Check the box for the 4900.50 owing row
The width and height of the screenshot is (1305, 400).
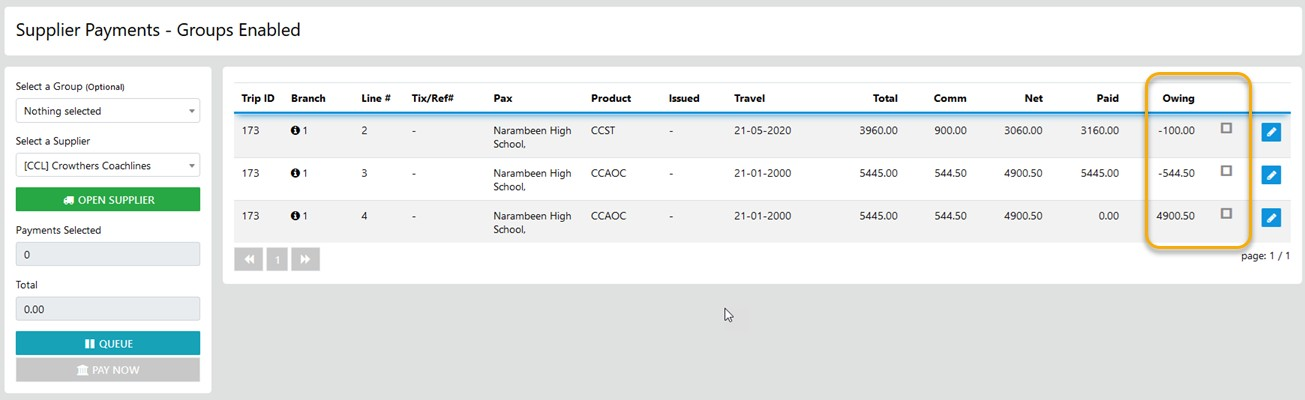point(1226,213)
